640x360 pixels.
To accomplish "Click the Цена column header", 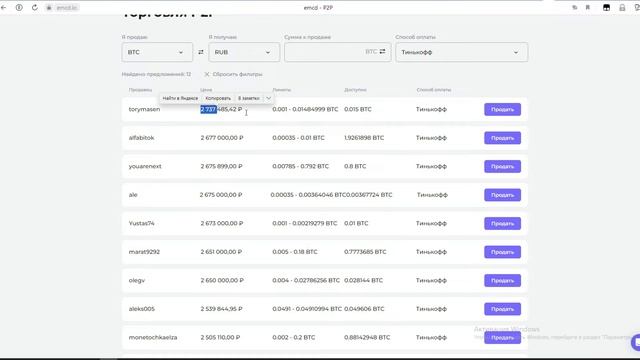I will click(x=206, y=90).
